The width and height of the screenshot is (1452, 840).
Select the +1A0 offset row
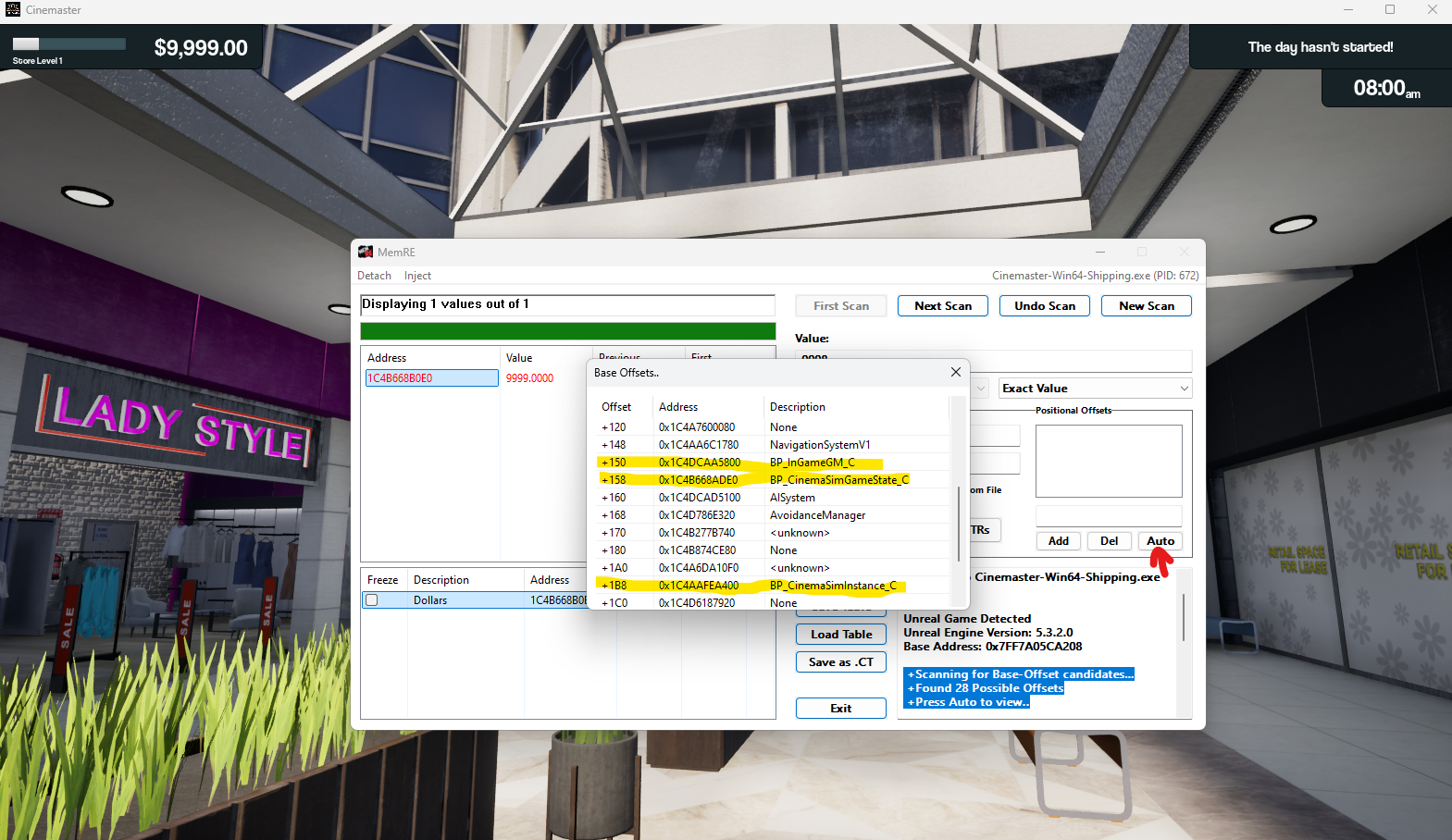tap(773, 568)
